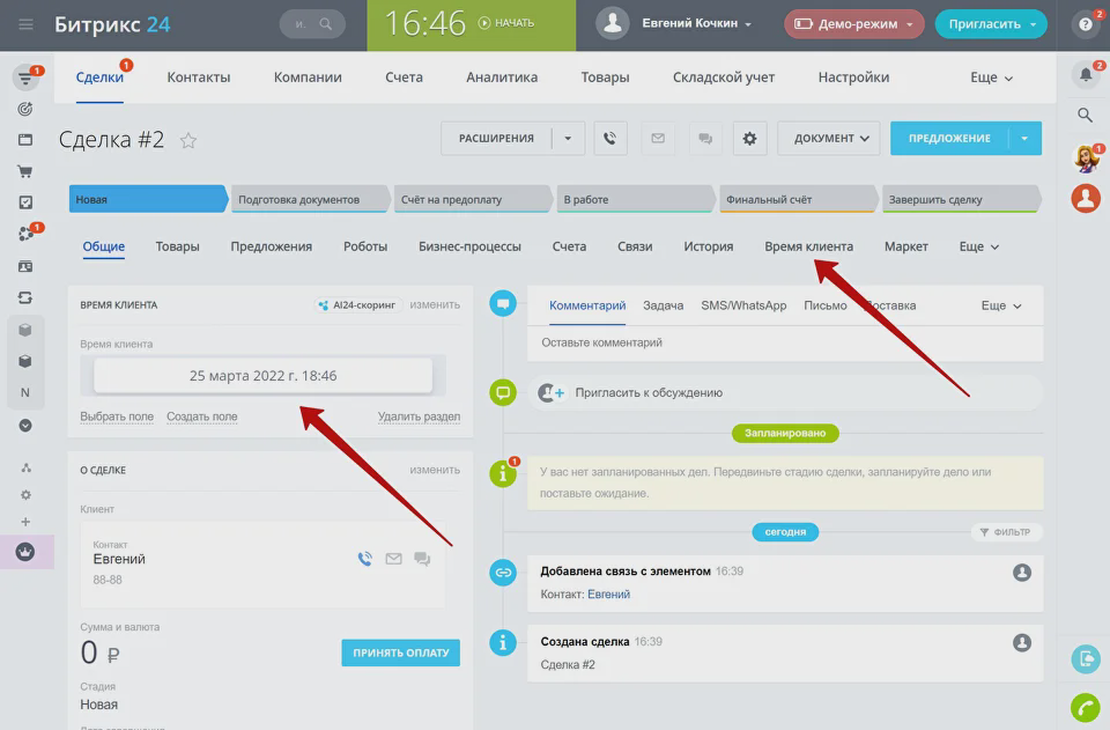Click the help question mark icon
This screenshot has width=1110, height=730.
(1086, 25)
